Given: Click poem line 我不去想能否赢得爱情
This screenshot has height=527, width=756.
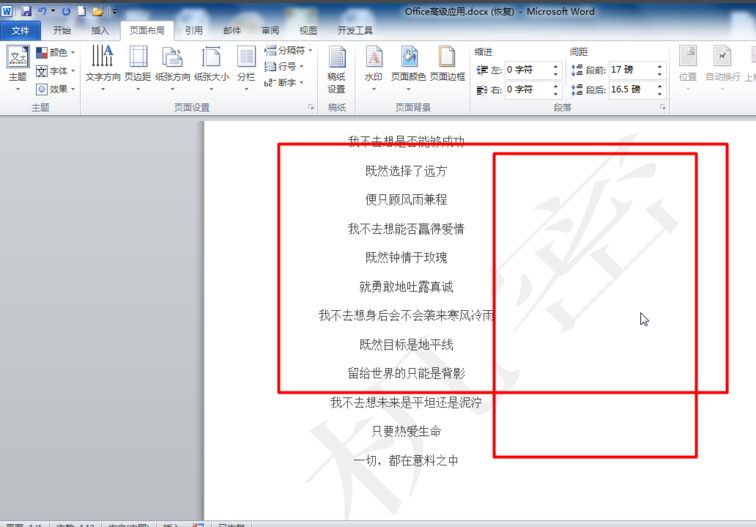Looking at the screenshot, I should [x=406, y=229].
